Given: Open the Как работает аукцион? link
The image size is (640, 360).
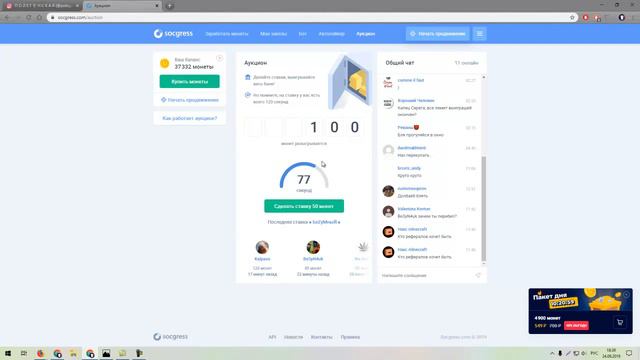Looking at the screenshot, I should (x=189, y=118).
